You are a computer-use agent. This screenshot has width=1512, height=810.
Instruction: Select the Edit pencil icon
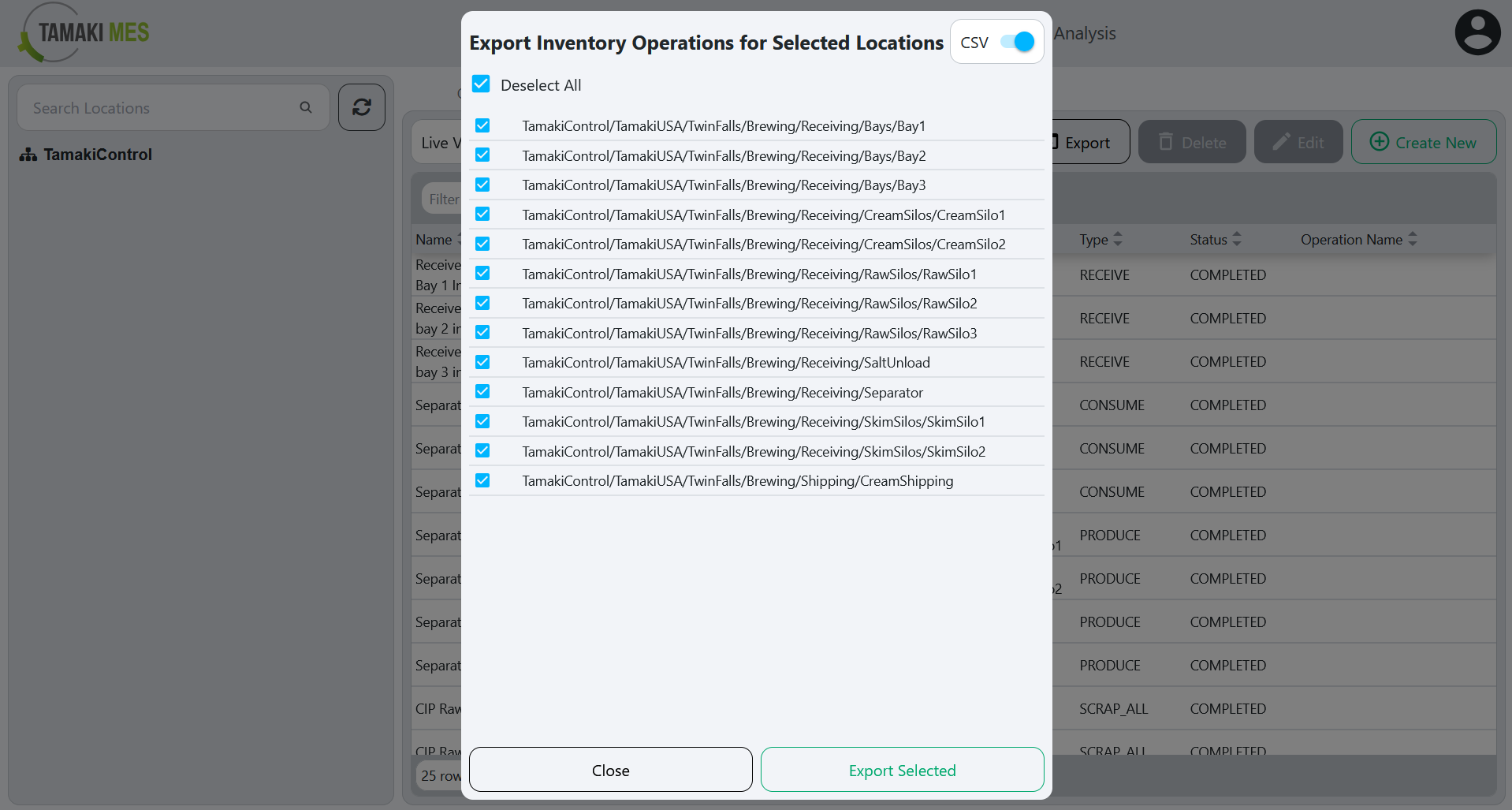1279,141
